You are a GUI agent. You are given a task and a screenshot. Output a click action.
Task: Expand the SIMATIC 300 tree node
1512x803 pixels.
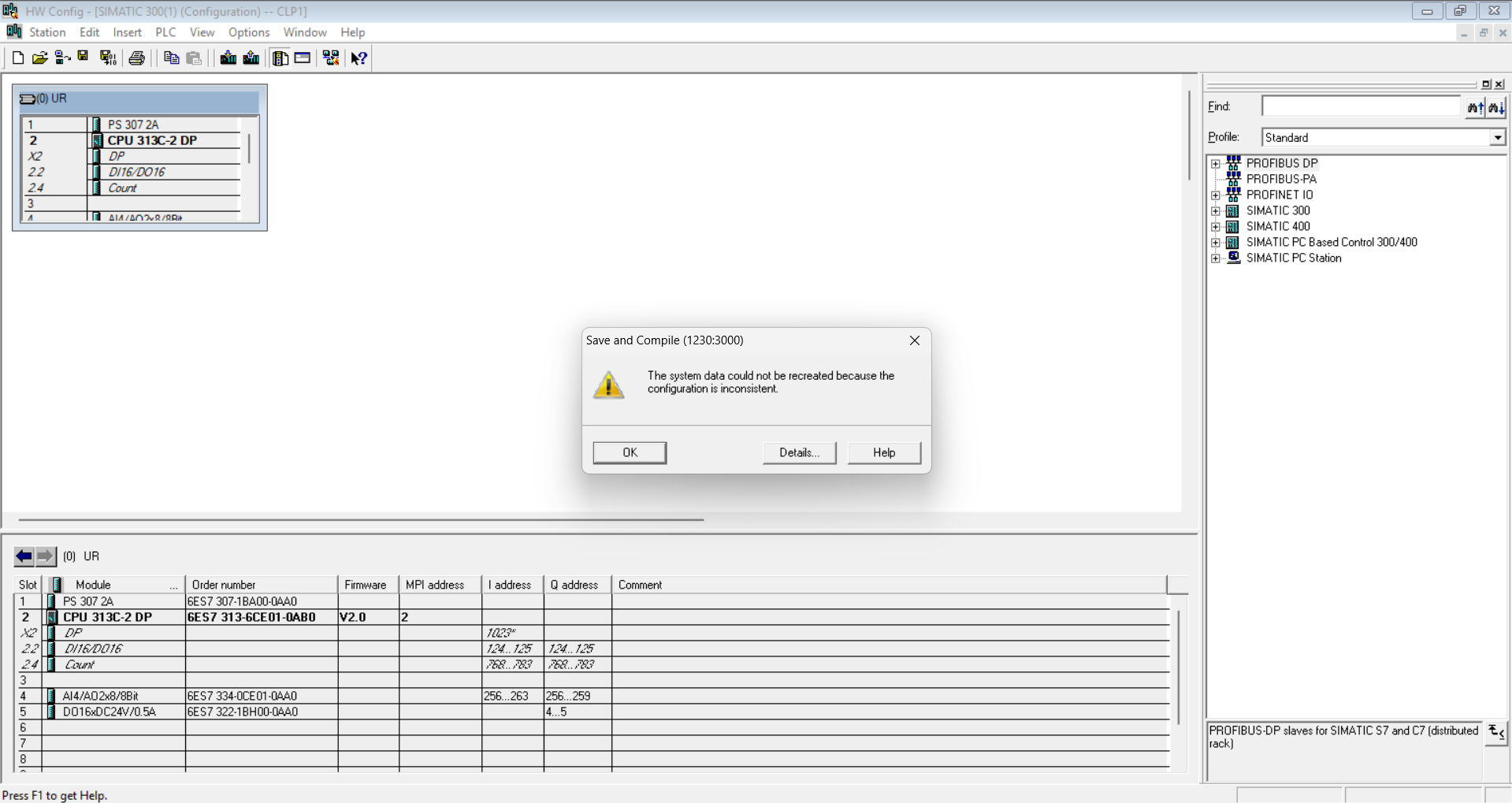[1216, 211]
